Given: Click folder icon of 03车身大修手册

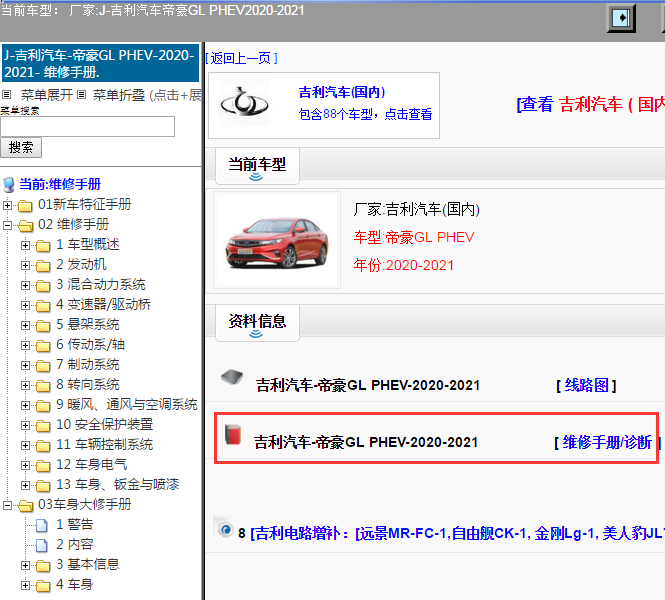Looking at the screenshot, I should click(x=25, y=506).
